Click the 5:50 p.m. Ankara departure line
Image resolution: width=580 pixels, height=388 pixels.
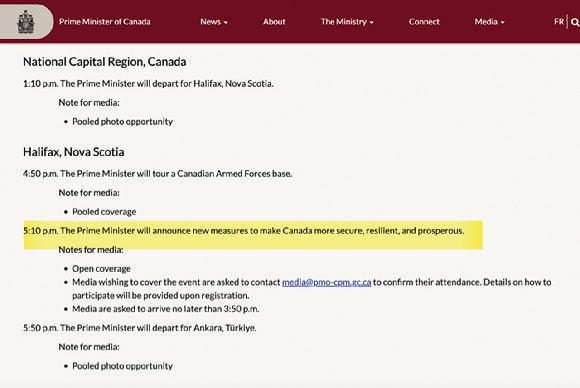(x=139, y=328)
